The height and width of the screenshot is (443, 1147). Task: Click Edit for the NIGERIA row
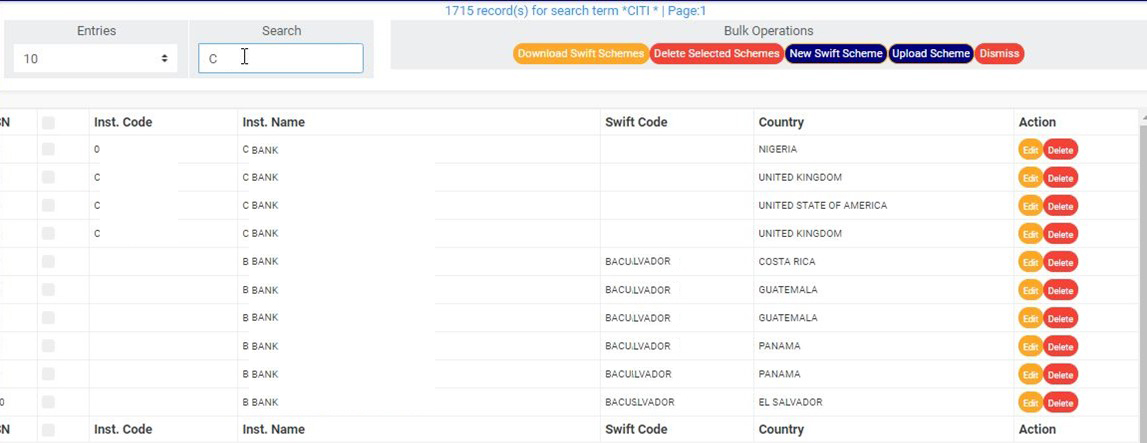(x=1030, y=150)
